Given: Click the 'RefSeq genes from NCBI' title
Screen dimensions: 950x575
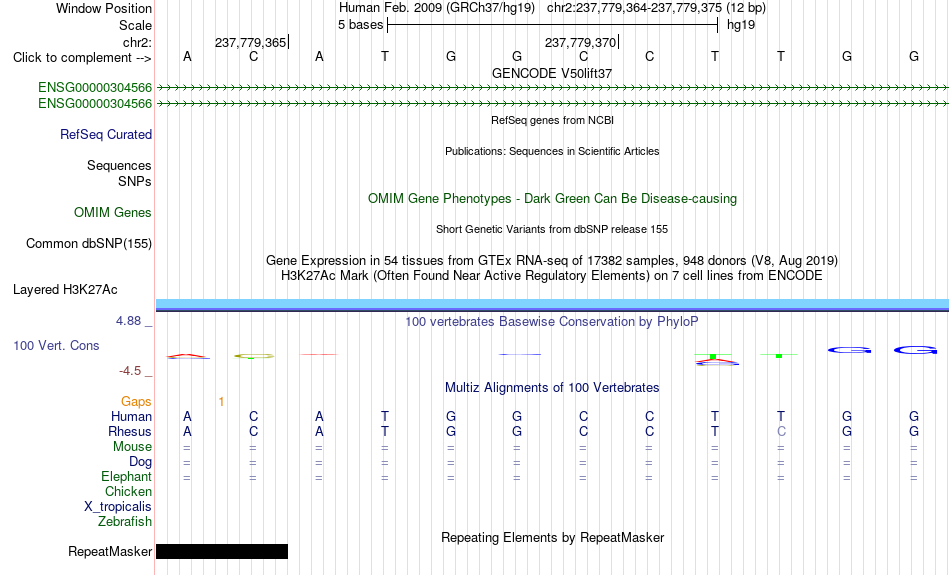Looking at the screenshot, I should pos(552,120).
